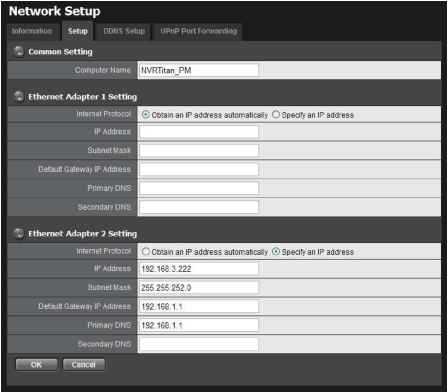The width and height of the screenshot is (448, 392).
Task: Click the OK button
Action: tap(36, 365)
